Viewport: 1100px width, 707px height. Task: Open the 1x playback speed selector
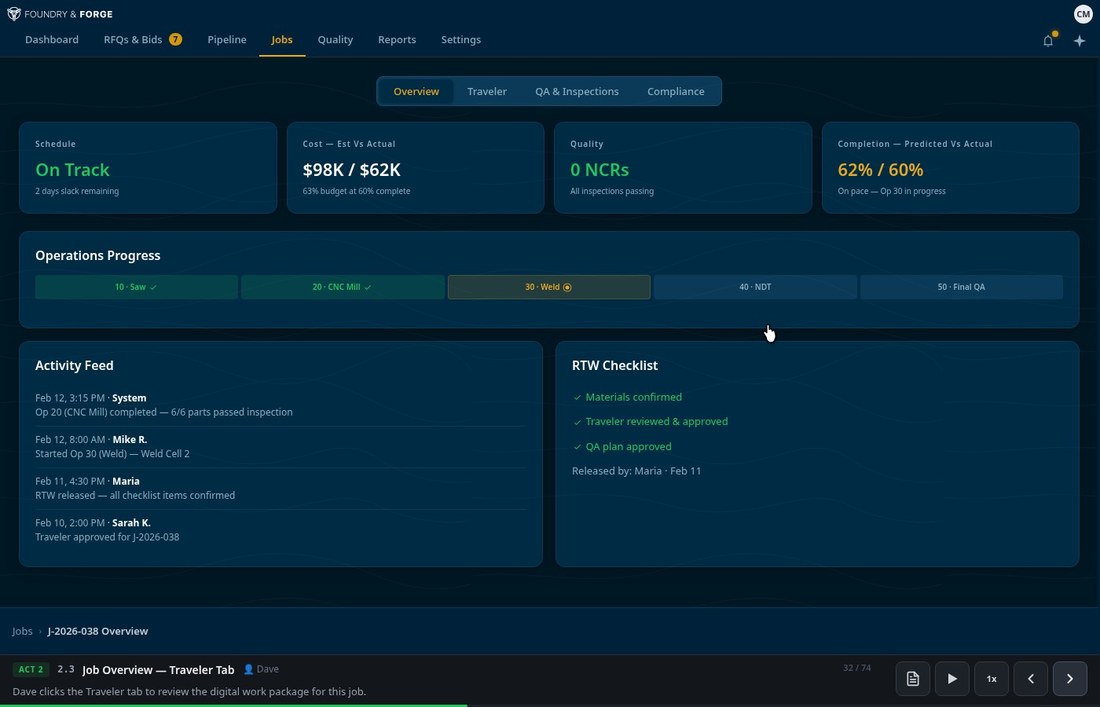pos(991,678)
